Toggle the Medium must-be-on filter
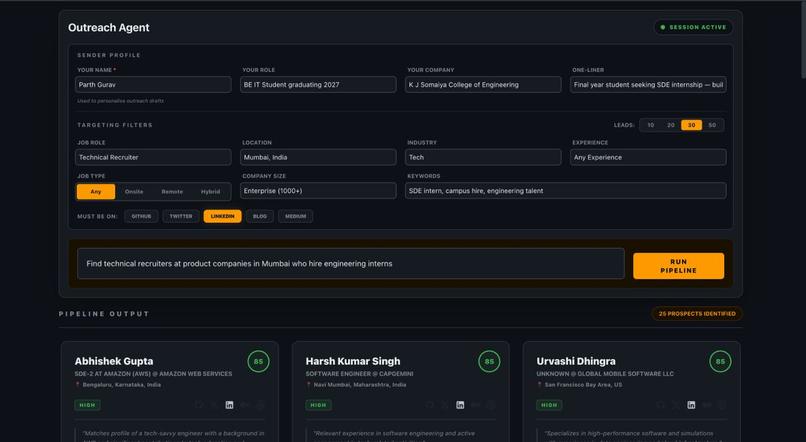 tap(296, 216)
